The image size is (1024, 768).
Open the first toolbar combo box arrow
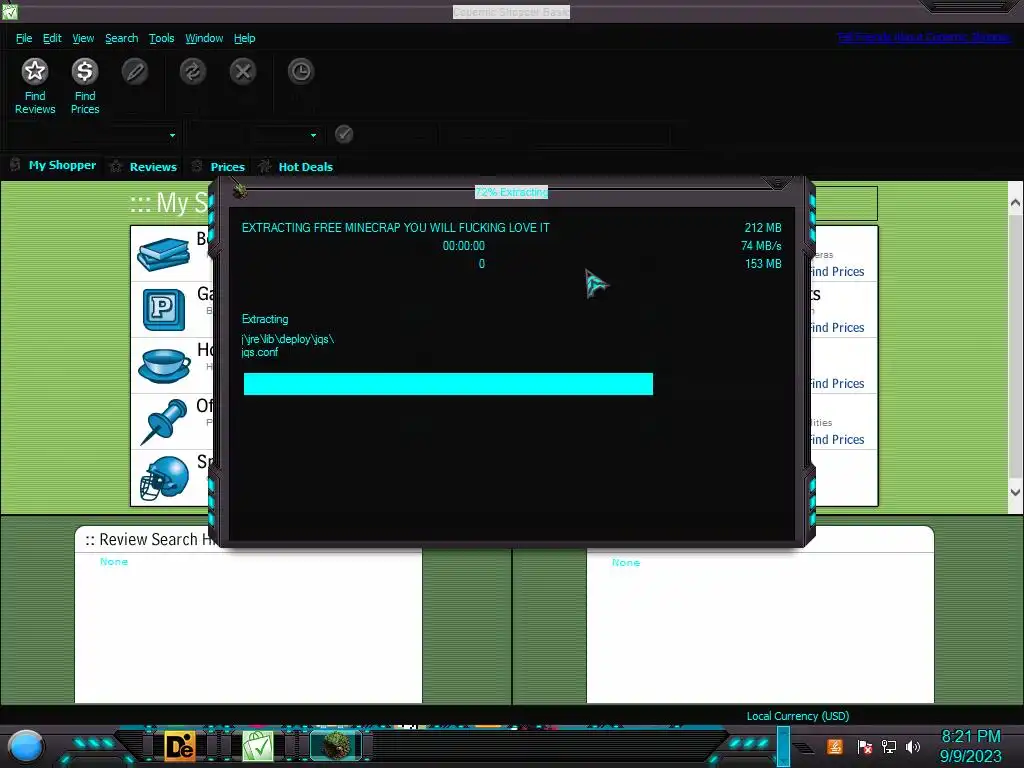click(x=172, y=135)
